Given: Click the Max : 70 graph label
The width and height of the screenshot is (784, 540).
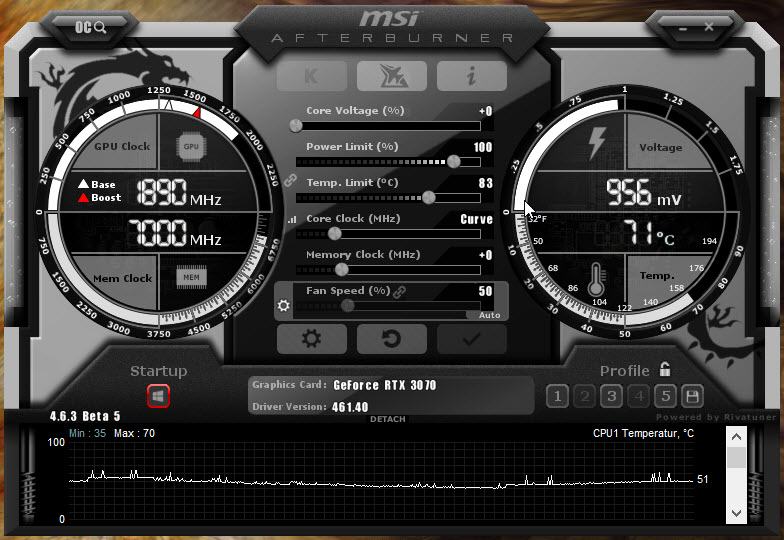Looking at the screenshot, I should click(x=134, y=433).
